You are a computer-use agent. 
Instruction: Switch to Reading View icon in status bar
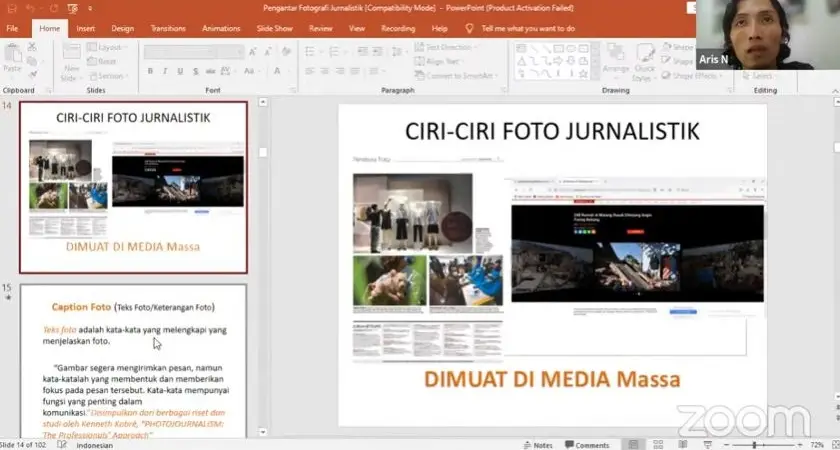pos(683,445)
